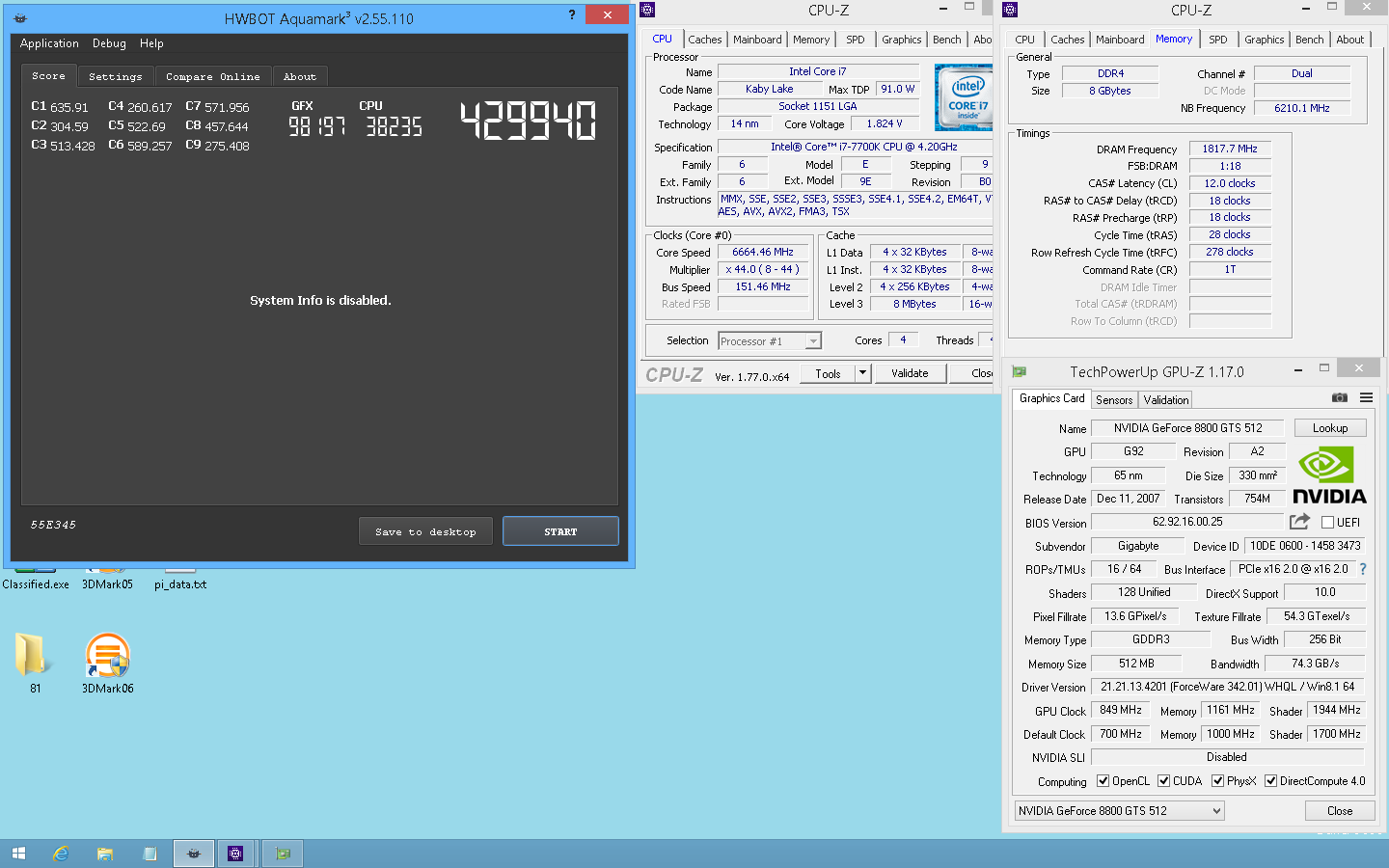Click the BIOS Version field
The image size is (1389, 868).
click(x=1187, y=522)
